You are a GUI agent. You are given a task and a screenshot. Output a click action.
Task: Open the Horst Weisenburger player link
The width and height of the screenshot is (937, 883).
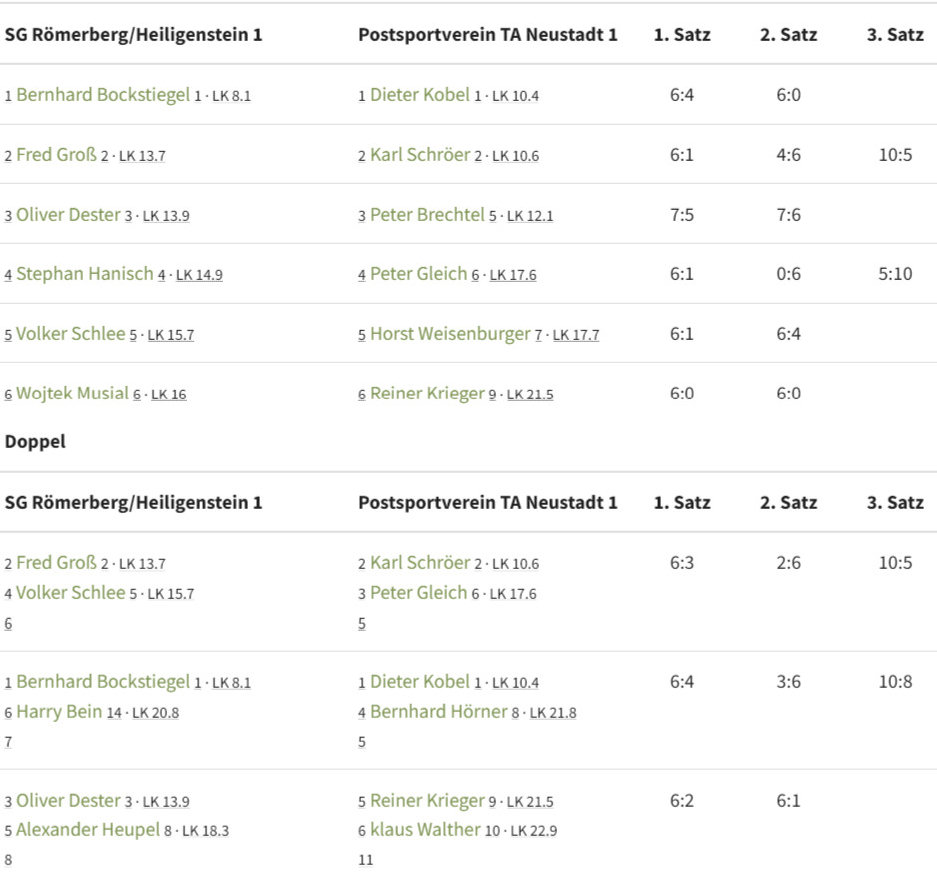point(450,333)
